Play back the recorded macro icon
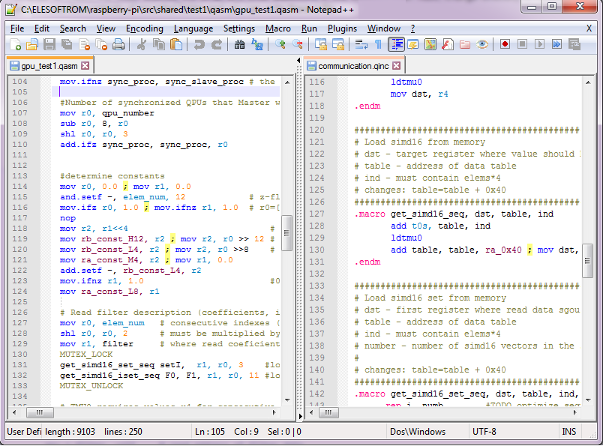This screenshot has height=446, width=603. pos(540,45)
